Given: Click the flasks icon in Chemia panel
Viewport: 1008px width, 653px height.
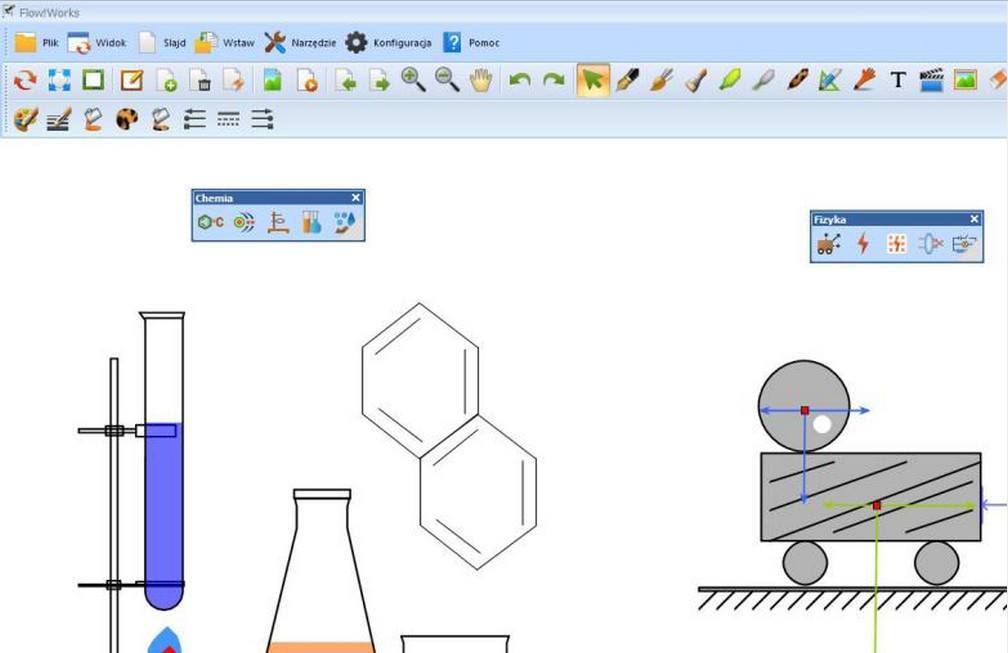Looking at the screenshot, I should point(312,222).
